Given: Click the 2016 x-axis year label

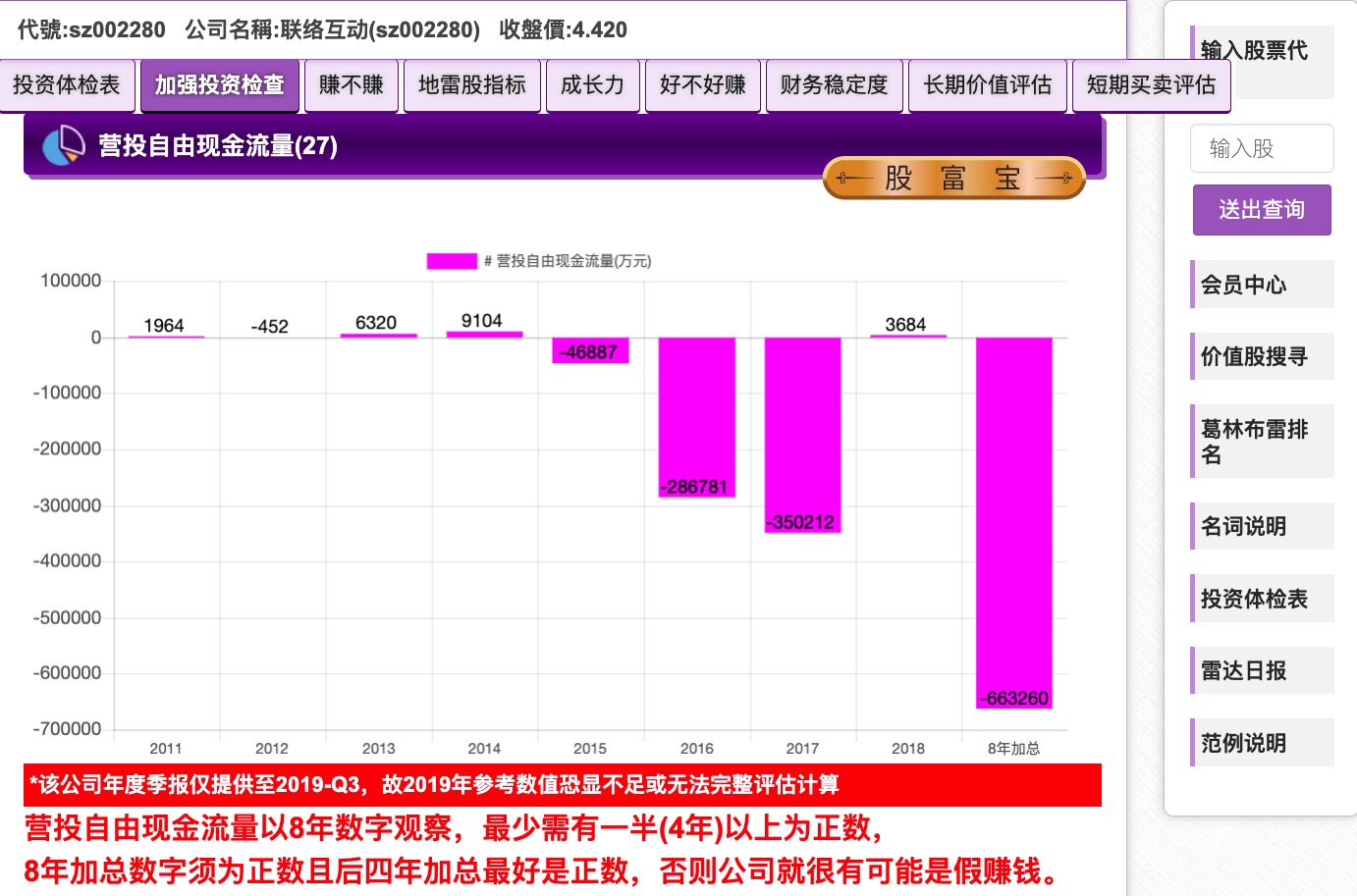Looking at the screenshot, I should (x=696, y=749).
